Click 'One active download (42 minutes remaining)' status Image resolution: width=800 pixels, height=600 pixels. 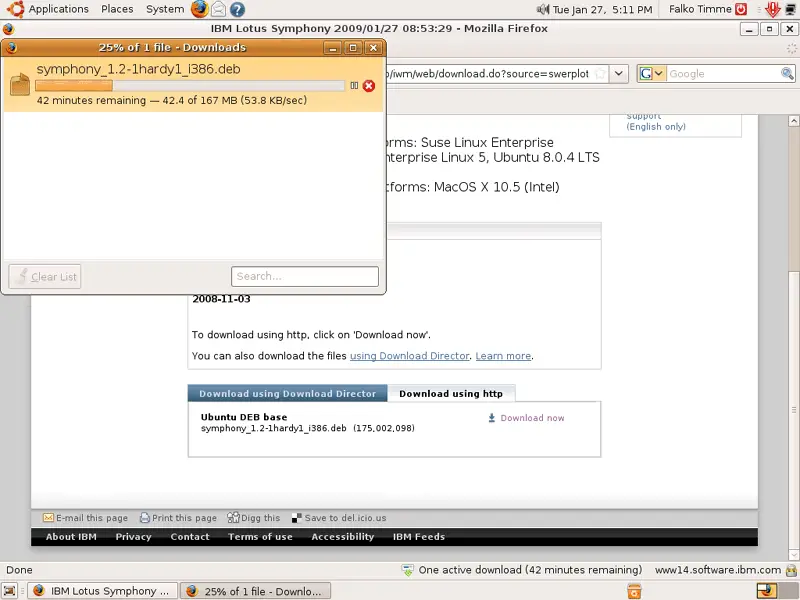coord(530,570)
